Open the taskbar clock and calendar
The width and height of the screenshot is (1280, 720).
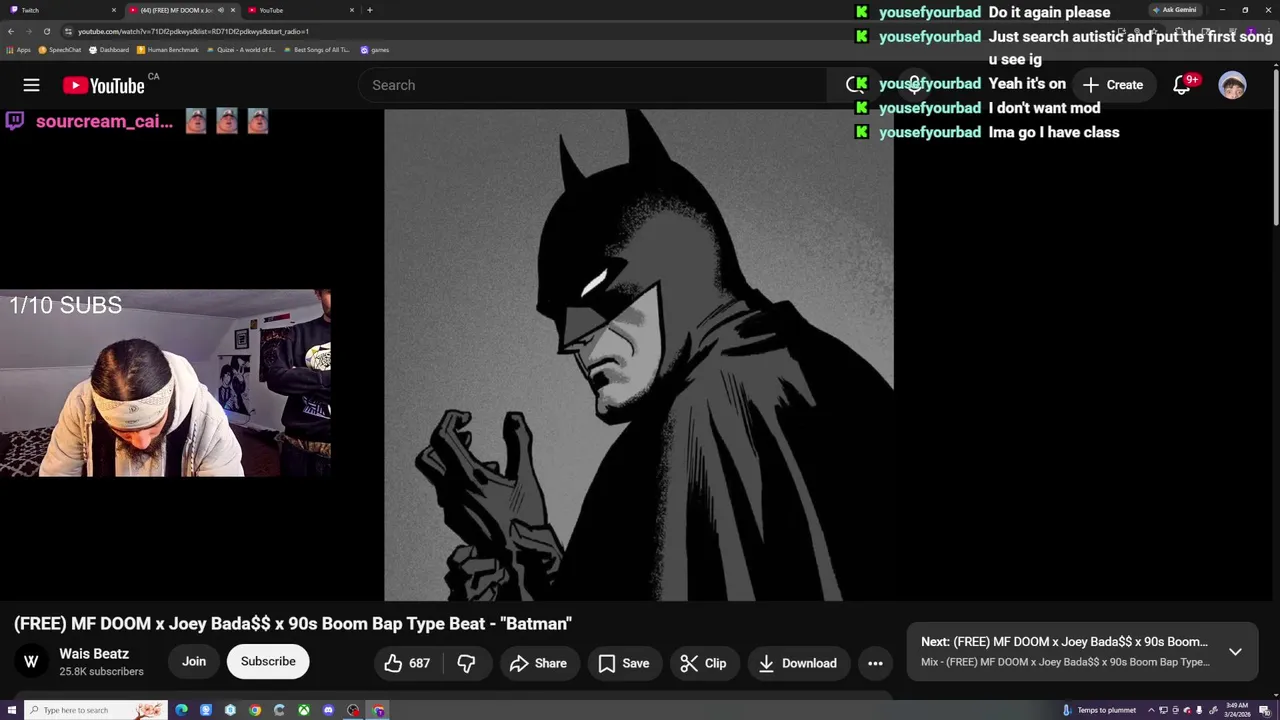coord(1236,710)
